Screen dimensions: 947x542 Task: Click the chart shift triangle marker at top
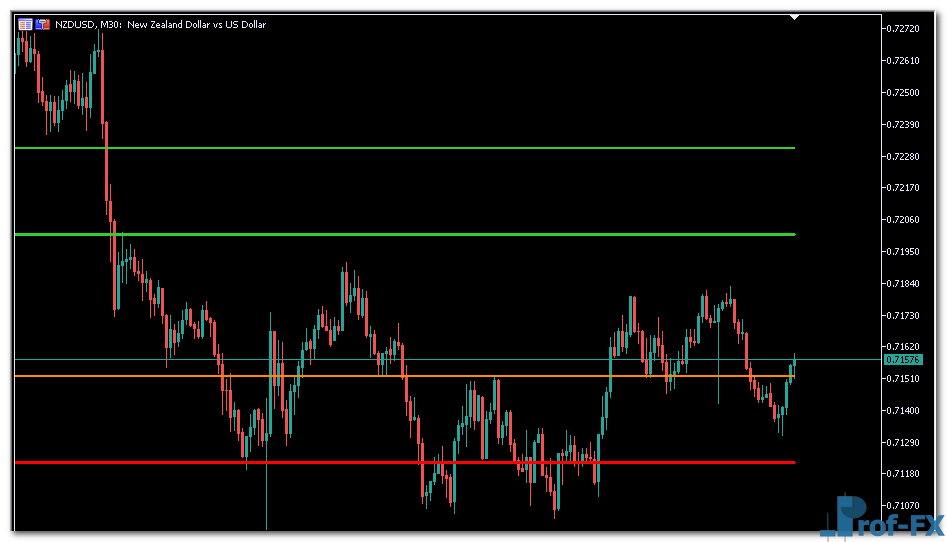point(794,17)
